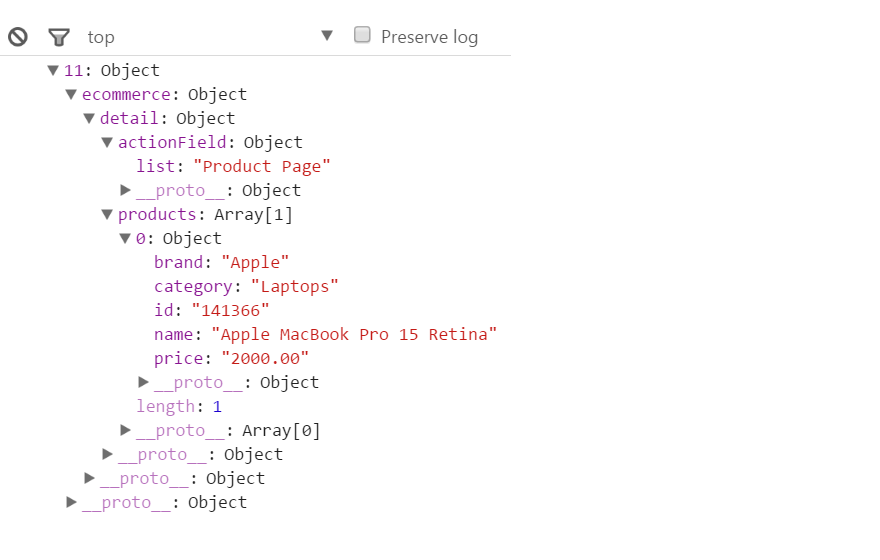The image size is (880, 560).
Task: Expand __proto__ under actionField list
Action: (125, 190)
